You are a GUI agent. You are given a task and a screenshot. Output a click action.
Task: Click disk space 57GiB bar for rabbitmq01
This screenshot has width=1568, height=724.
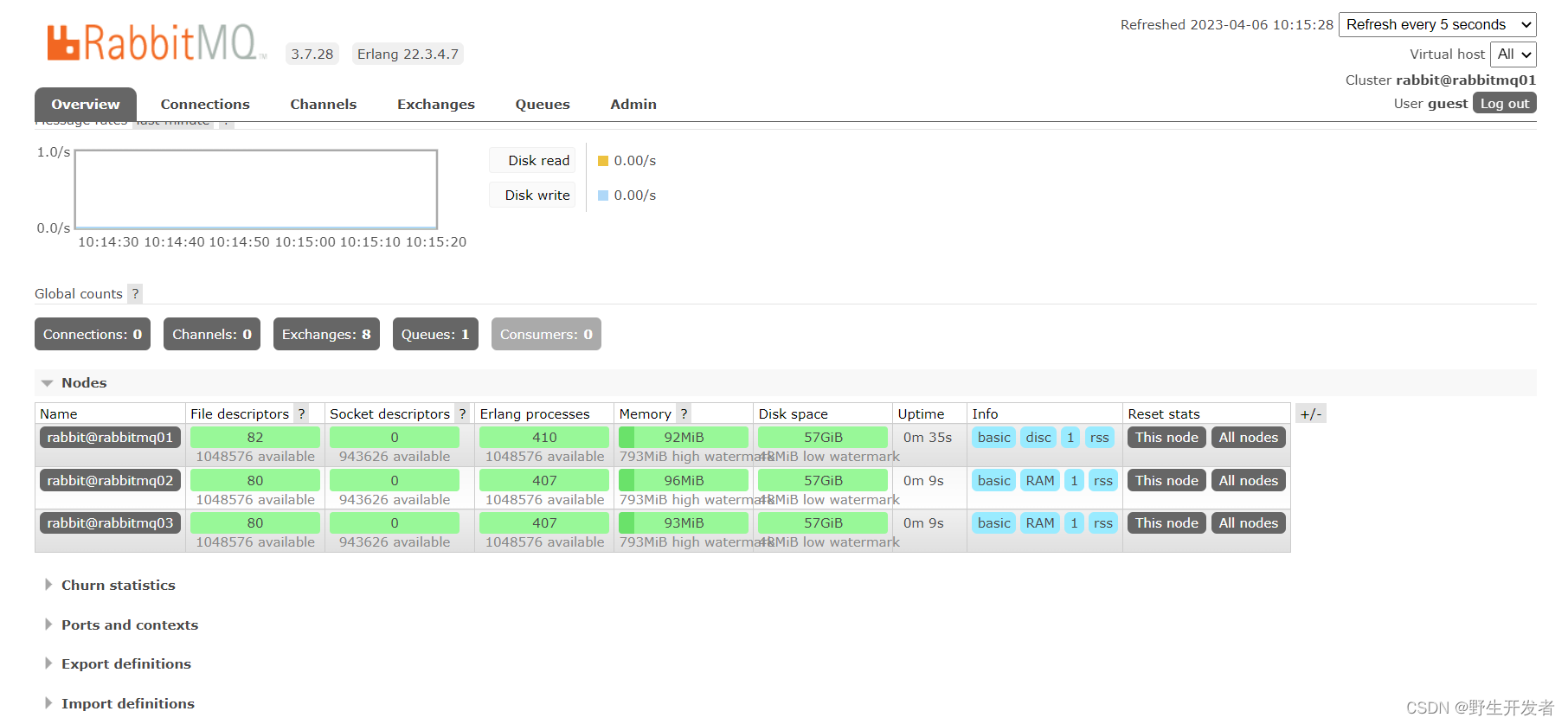pyautogui.click(x=823, y=438)
